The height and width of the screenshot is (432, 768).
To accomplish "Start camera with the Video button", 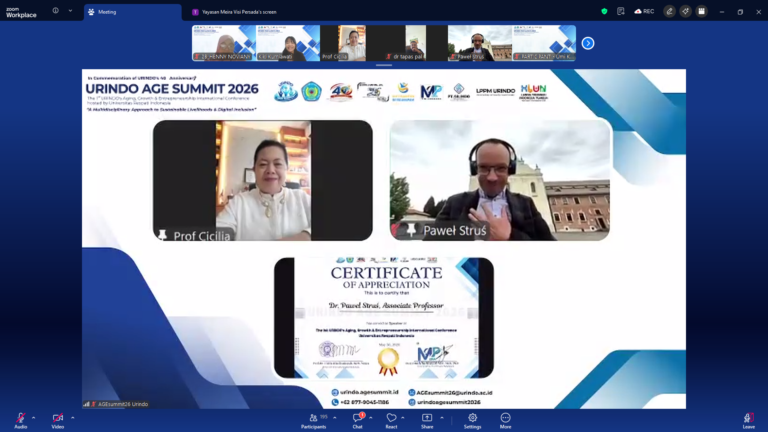I will (x=58, y=420).
